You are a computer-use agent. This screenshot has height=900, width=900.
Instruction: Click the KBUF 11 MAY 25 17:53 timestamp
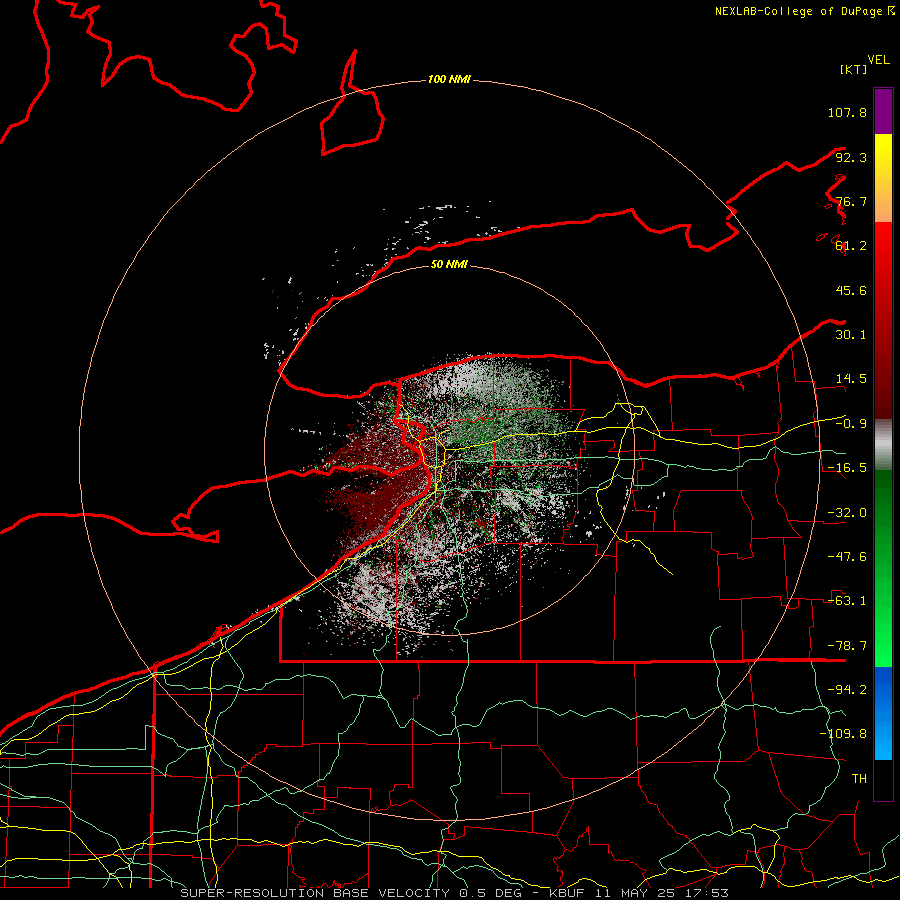pyautogui.click(x=639, y=893)
